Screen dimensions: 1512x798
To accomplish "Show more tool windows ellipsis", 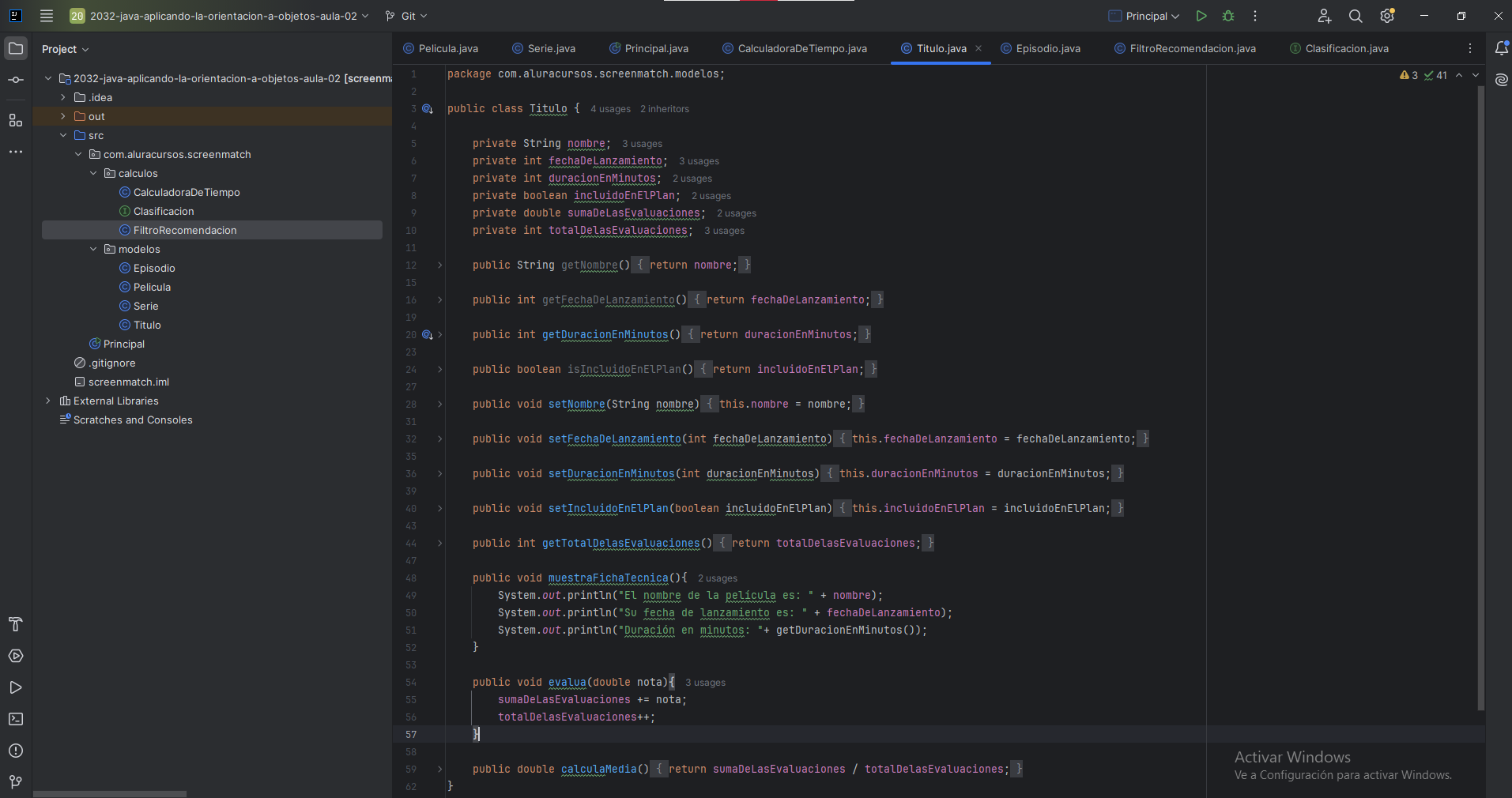I will point(16,152).
